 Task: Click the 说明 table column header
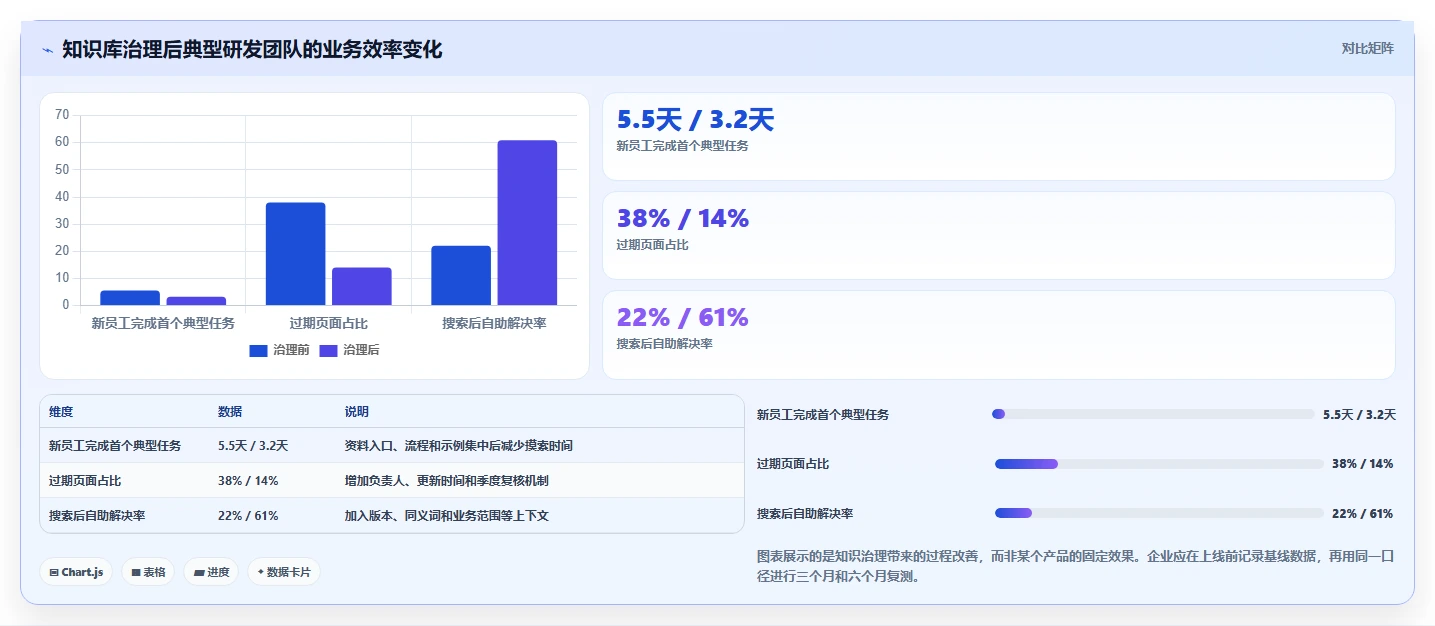click(x=357, y=412)
